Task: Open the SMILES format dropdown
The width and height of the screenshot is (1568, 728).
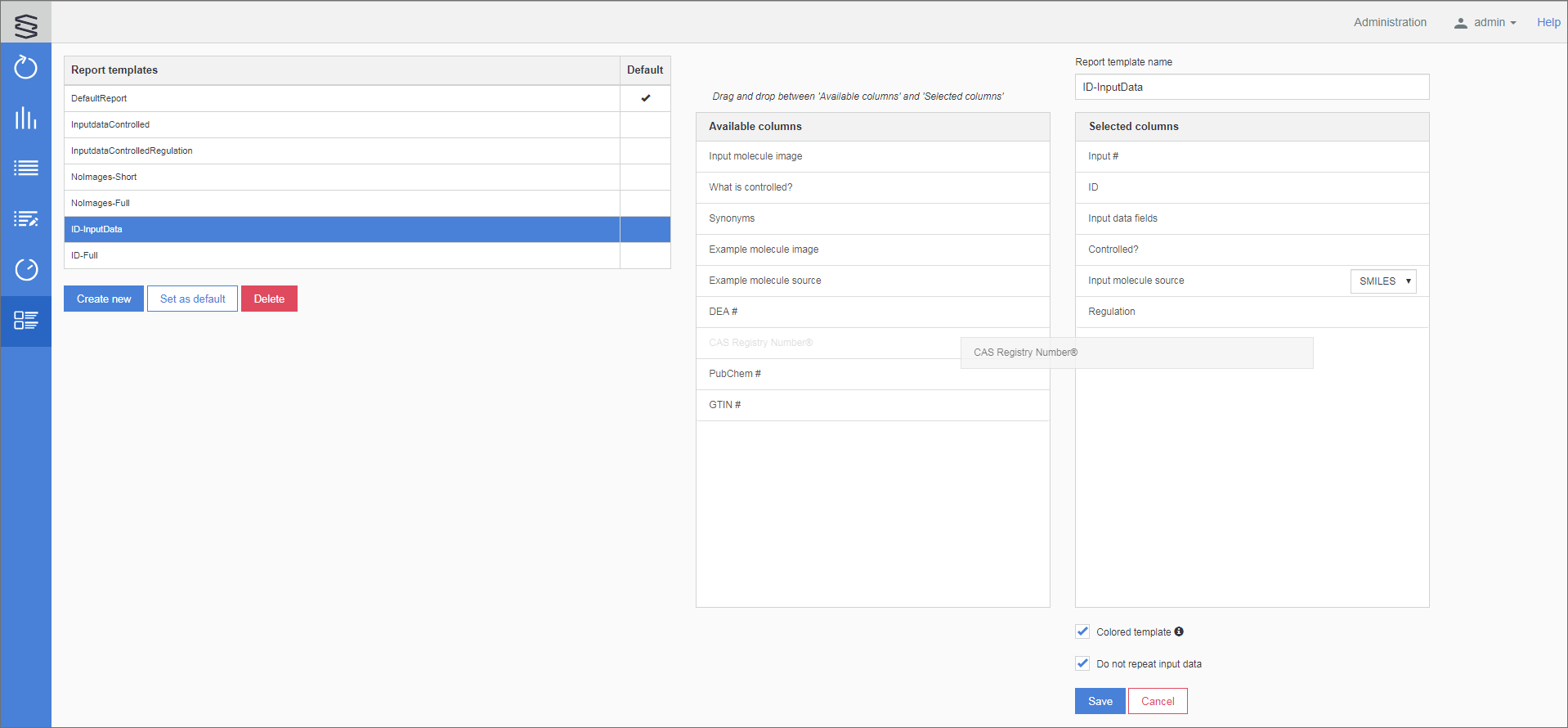Action: pos(1383,281)
